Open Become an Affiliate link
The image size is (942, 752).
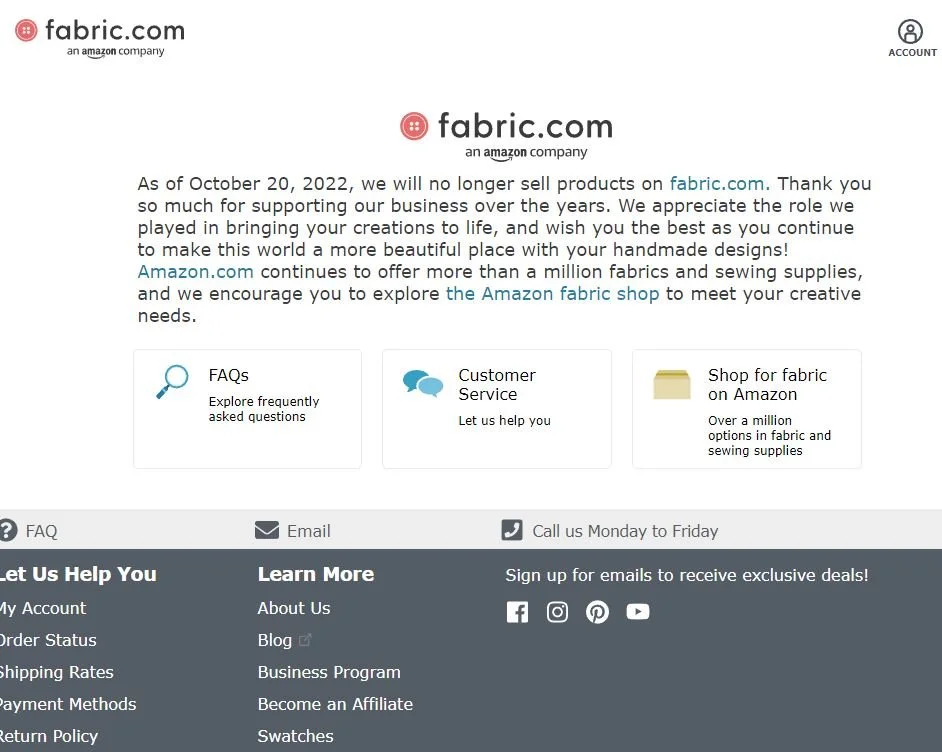point(335,704)
